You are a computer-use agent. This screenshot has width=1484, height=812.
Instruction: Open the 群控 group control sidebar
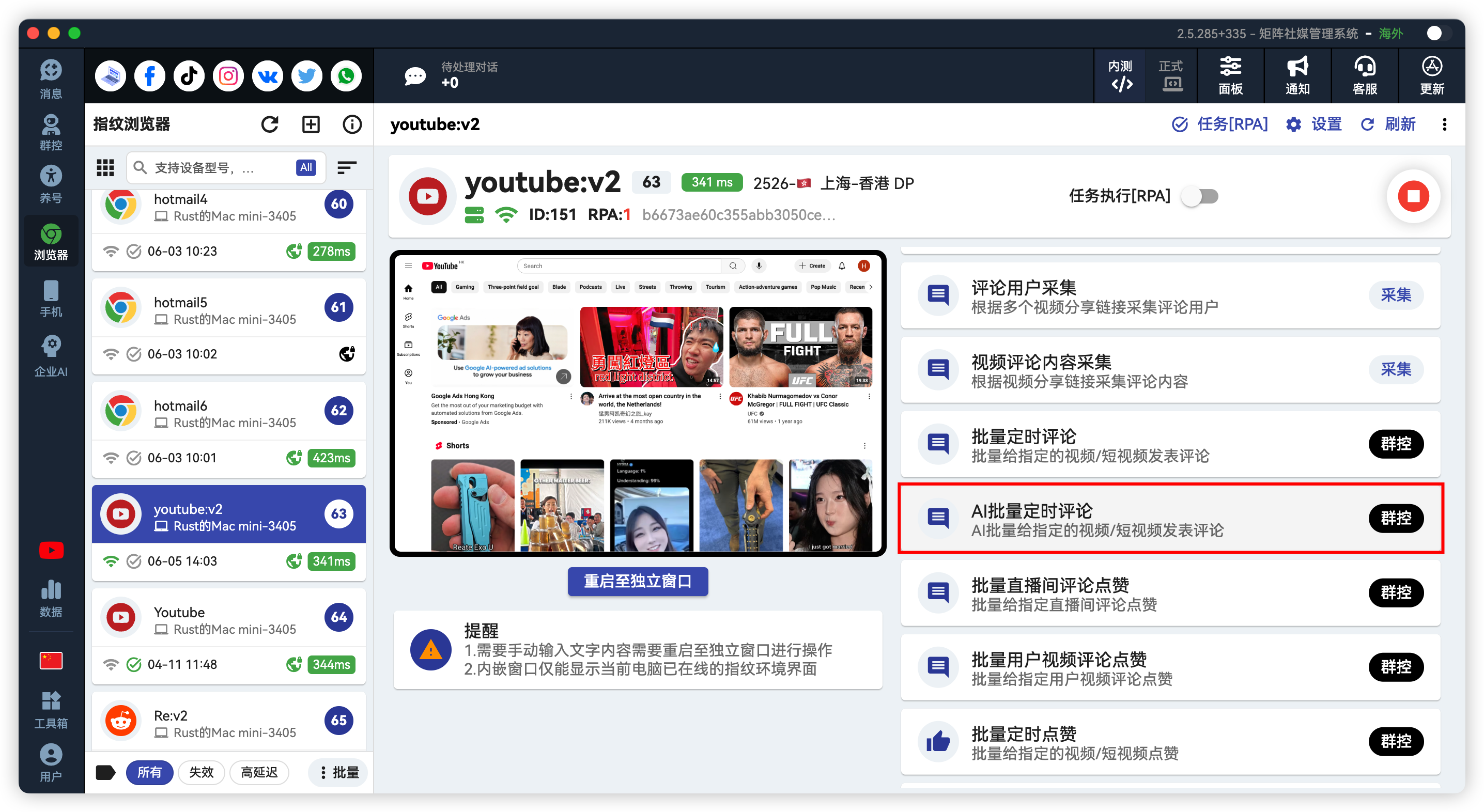point(51,132)
